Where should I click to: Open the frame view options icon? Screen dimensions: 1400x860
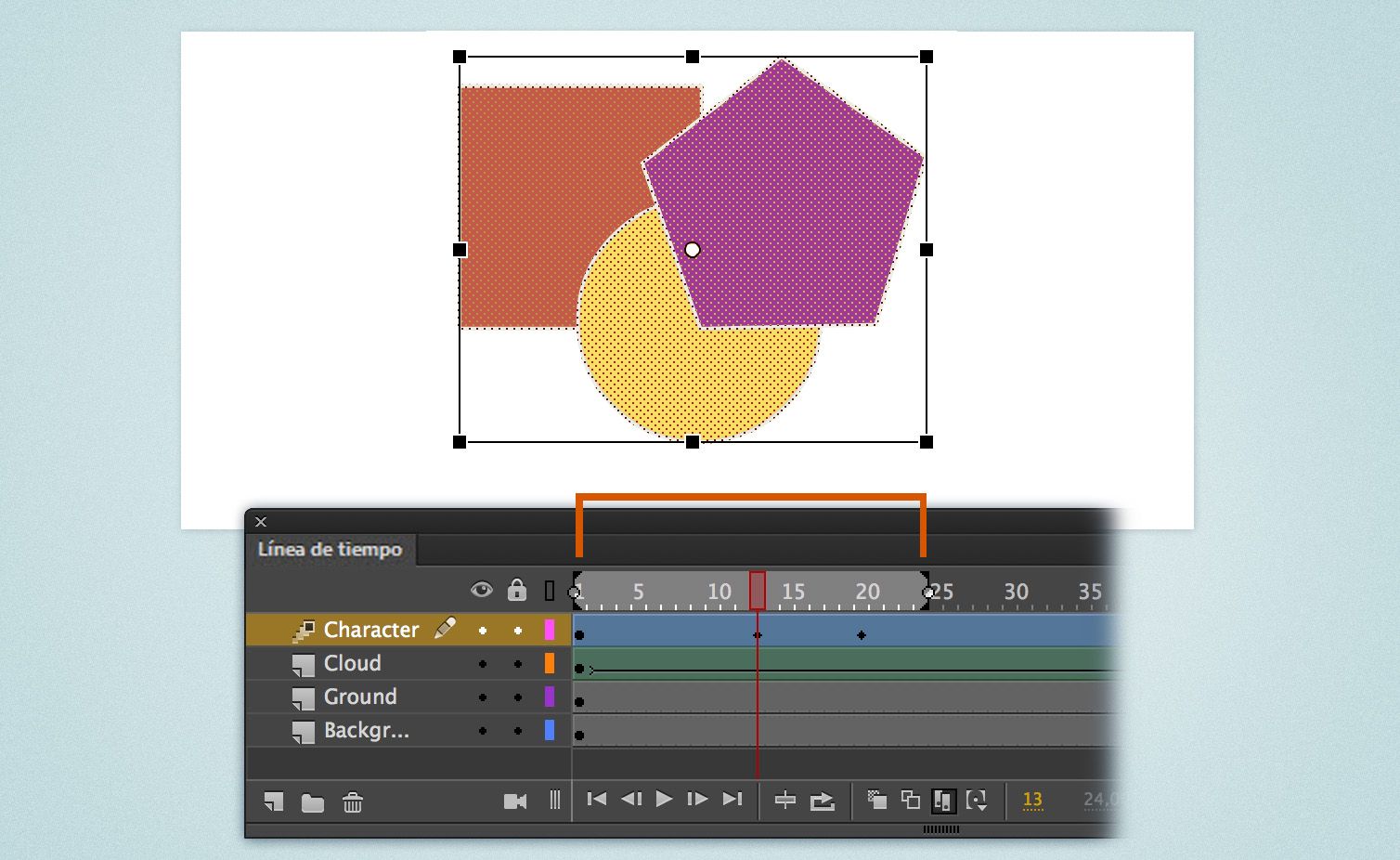point(555,801)
